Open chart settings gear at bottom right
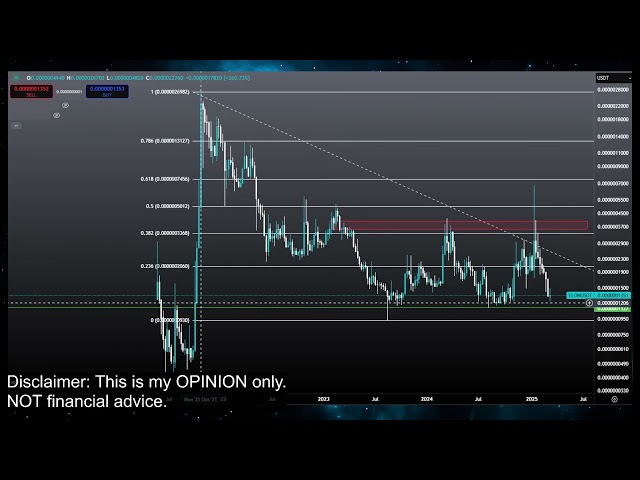640x480 pixels. pos(613,398)
